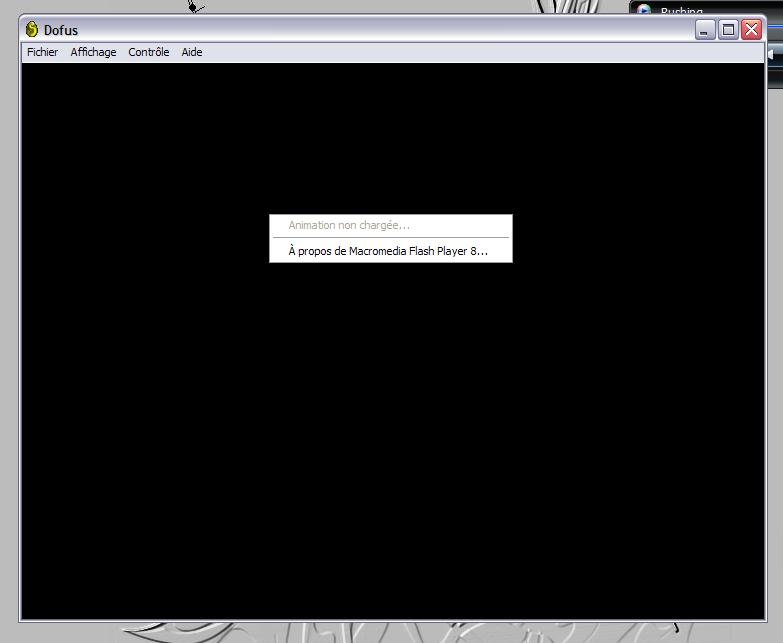The height and width of the screenshot is (643, 783).
Task: Open the Contrôle menu
Action: point(148,52)
